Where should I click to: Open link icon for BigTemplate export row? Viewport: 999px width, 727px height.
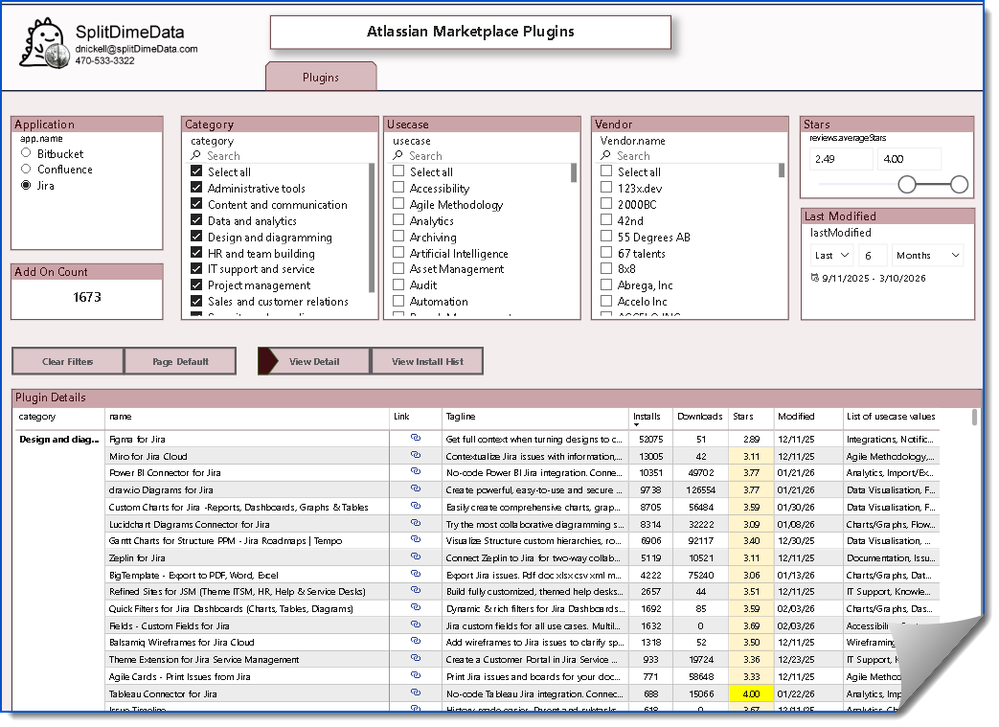point(415,573)
